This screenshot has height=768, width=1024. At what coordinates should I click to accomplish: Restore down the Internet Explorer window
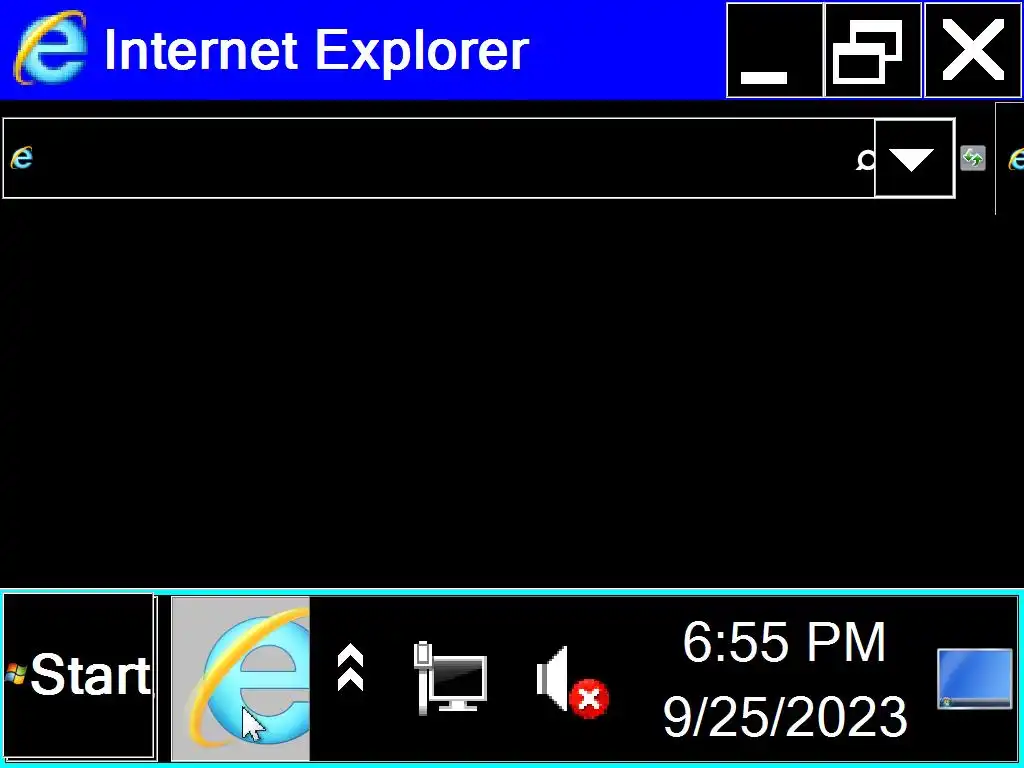click(873, 50)
